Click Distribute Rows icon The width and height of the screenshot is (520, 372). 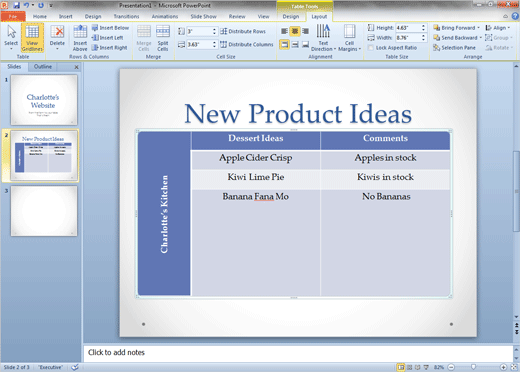(x=243, y=31)
